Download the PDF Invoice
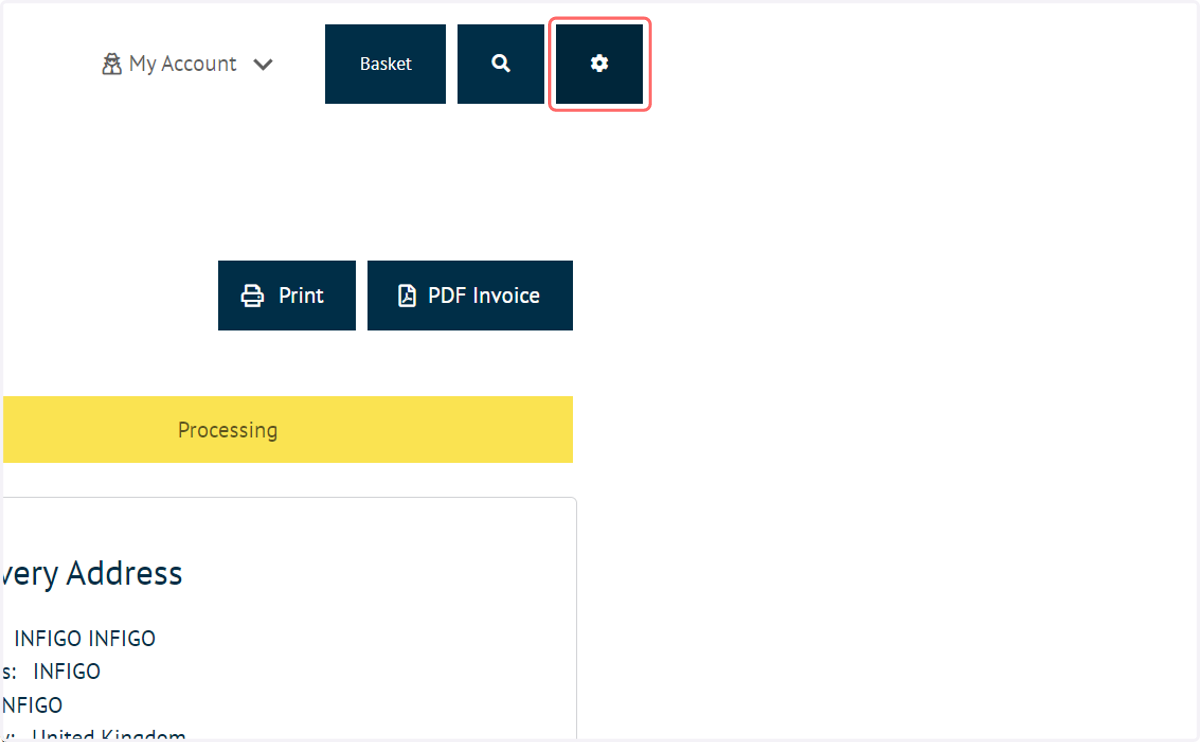 point(470,296)
